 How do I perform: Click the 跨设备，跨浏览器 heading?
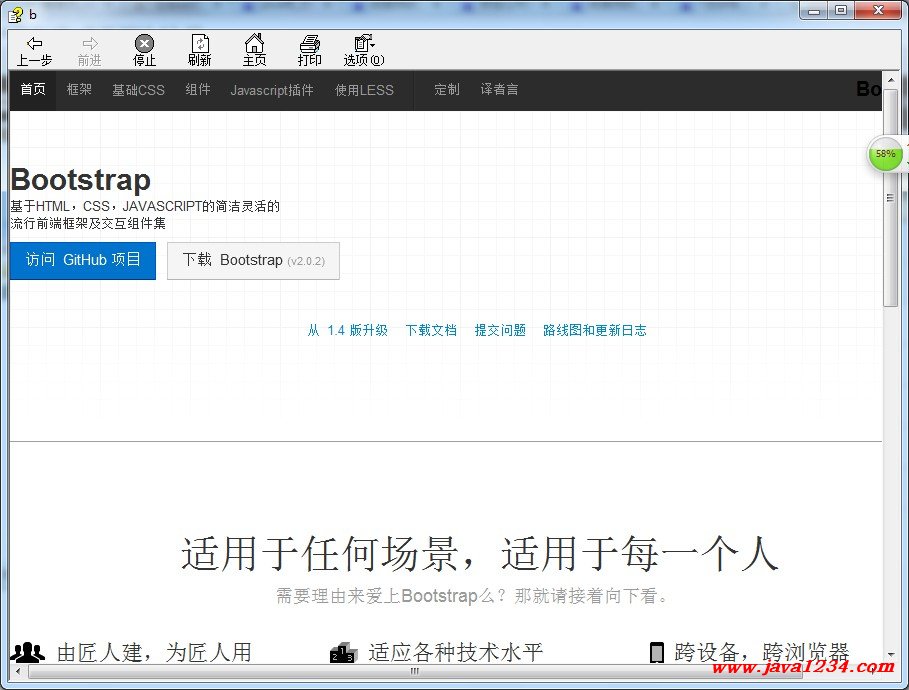[762, 653]
